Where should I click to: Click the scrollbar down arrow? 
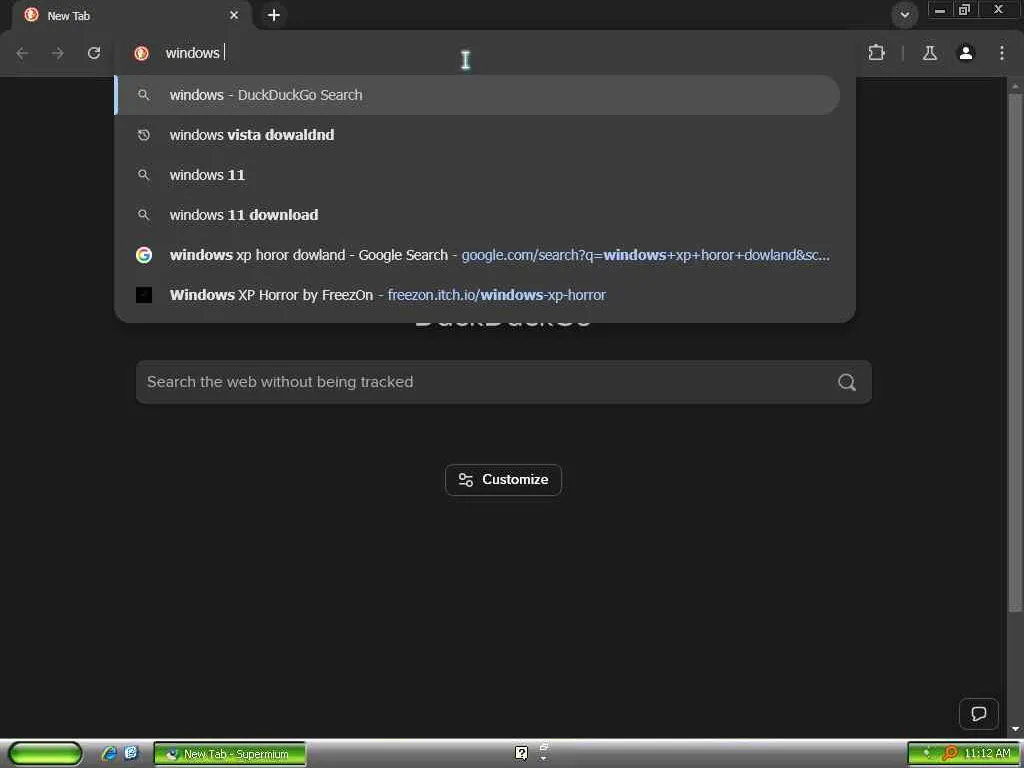[1014, 728]
